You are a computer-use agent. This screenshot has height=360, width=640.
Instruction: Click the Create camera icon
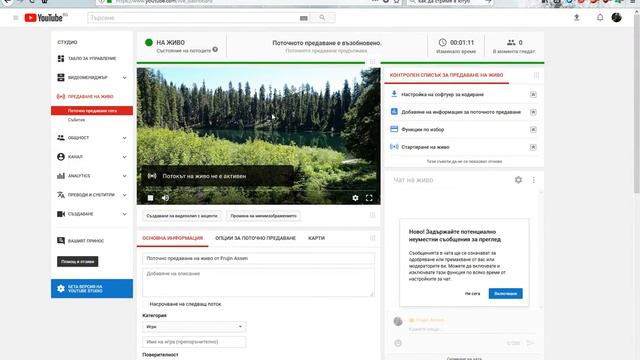point(61,214)
